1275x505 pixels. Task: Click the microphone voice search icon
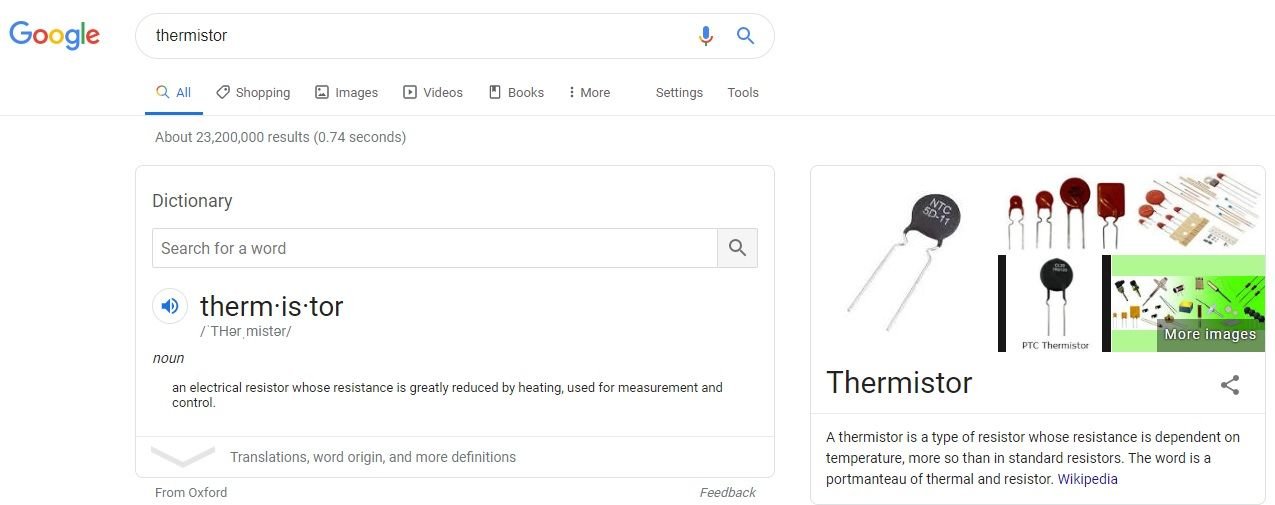pos(706,36)
